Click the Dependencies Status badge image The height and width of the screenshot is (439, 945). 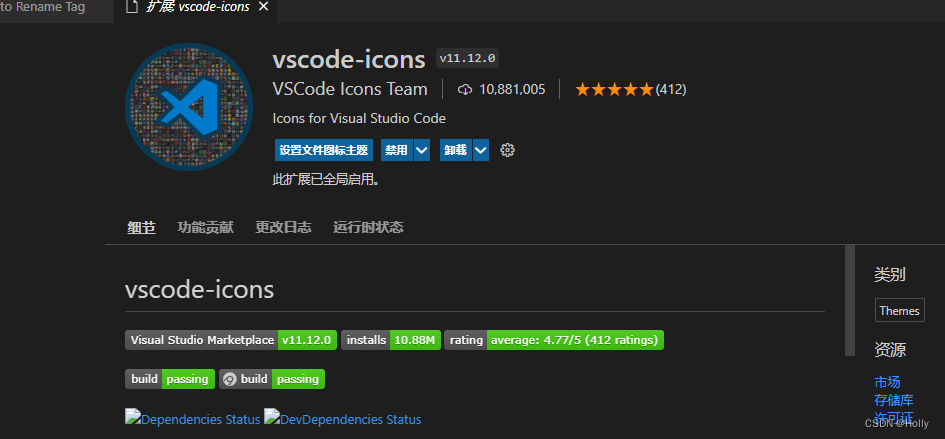193,419
